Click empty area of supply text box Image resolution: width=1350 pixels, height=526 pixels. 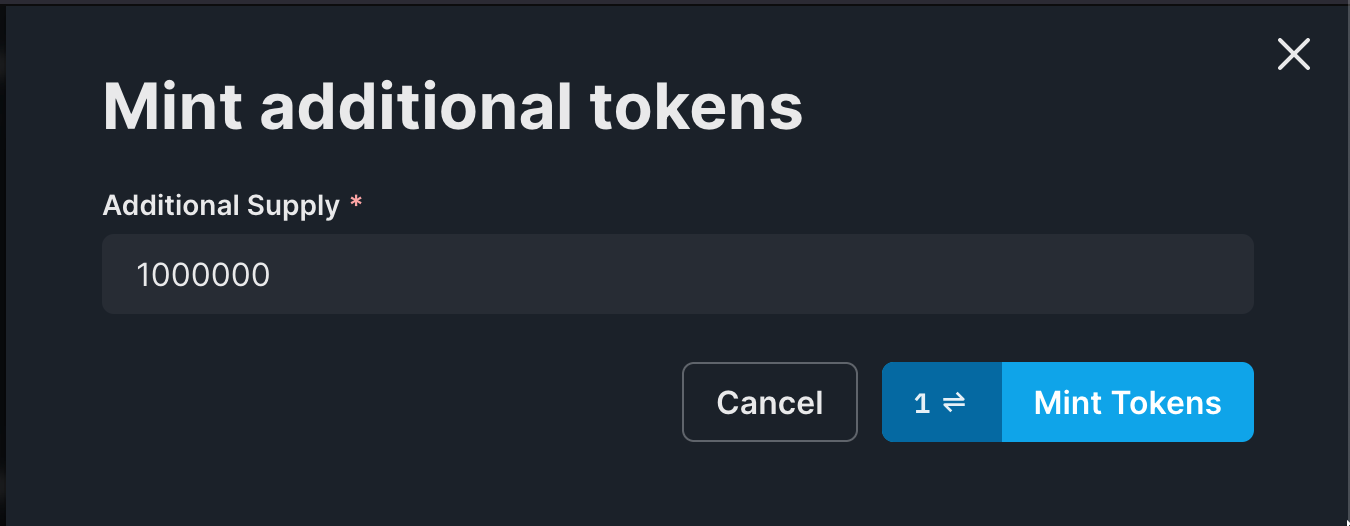point(760,274)
